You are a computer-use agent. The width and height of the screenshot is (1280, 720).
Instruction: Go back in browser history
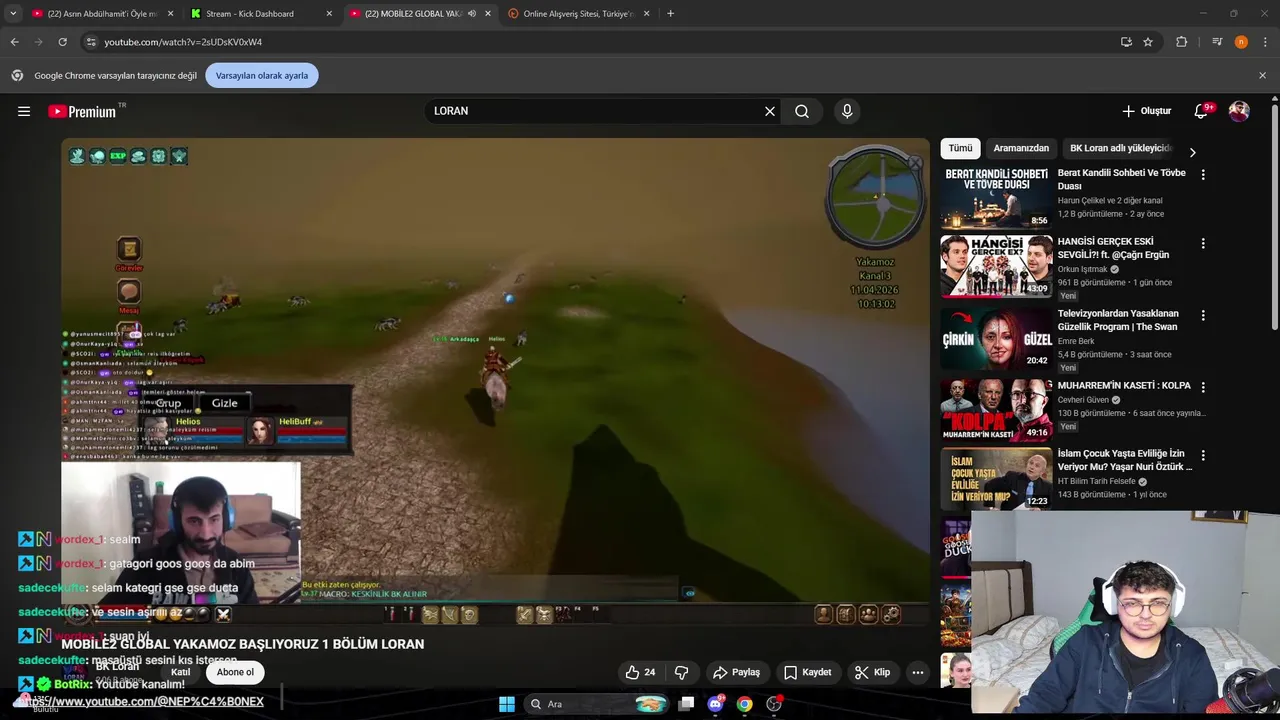coord(14,42)
